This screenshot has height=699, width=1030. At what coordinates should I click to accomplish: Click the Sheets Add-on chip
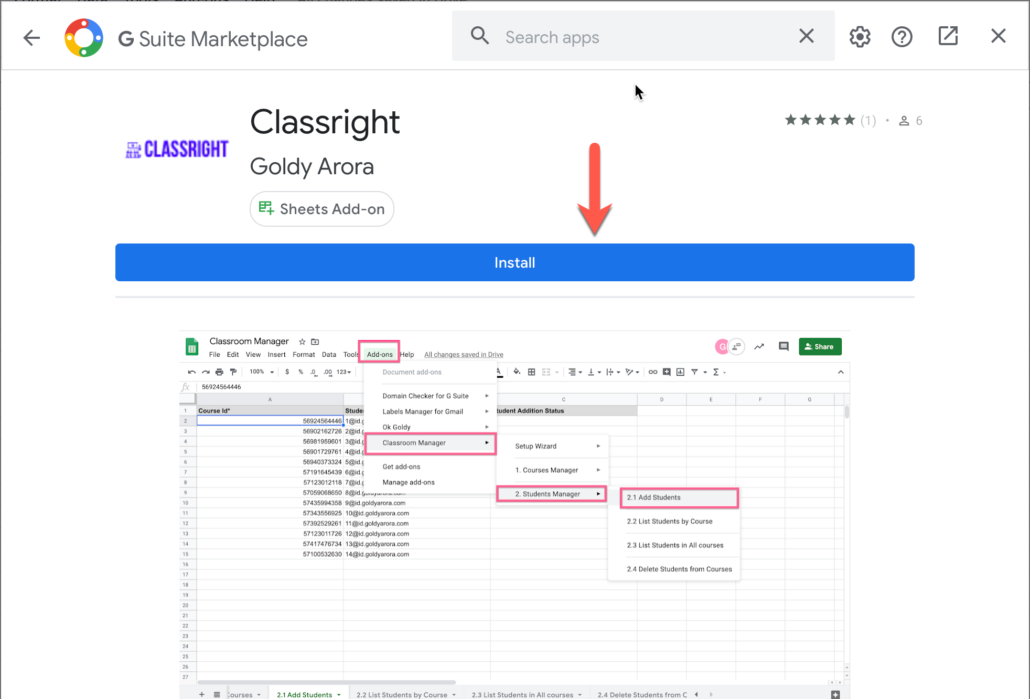322,209
